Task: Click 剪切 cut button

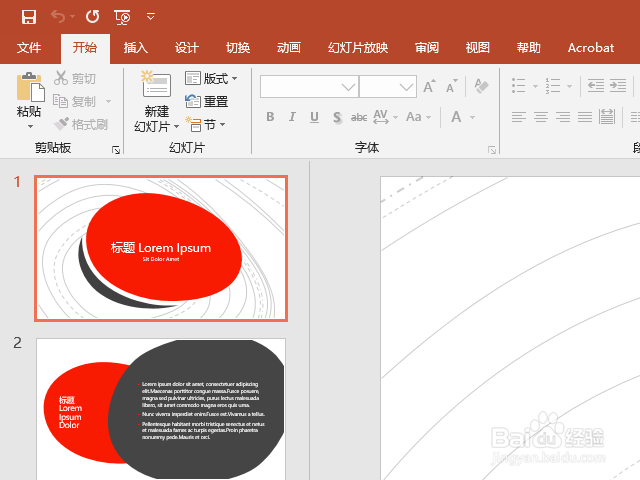Action: (x=75, y=78)
